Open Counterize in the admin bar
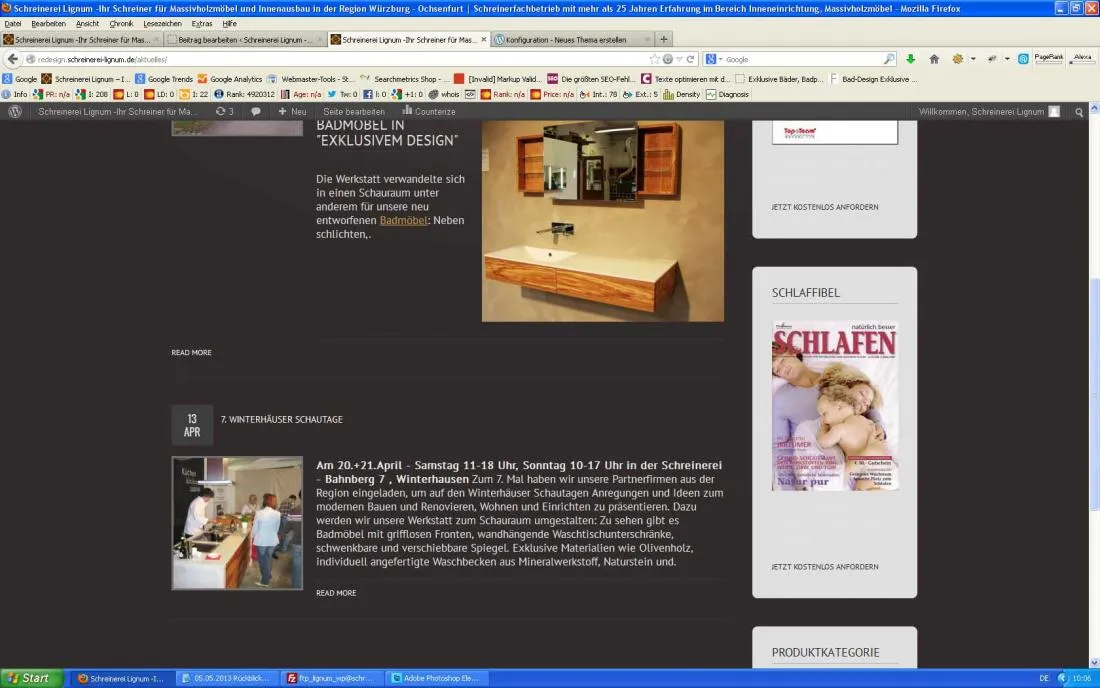 429,112
